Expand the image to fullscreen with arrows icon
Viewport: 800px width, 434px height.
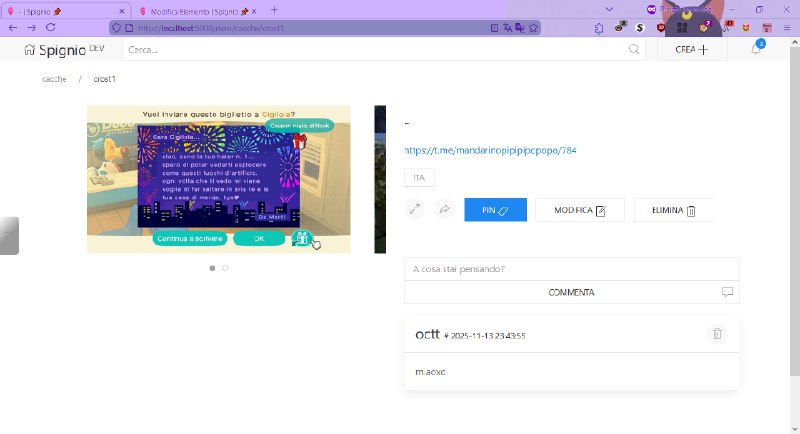click(415, 209)
